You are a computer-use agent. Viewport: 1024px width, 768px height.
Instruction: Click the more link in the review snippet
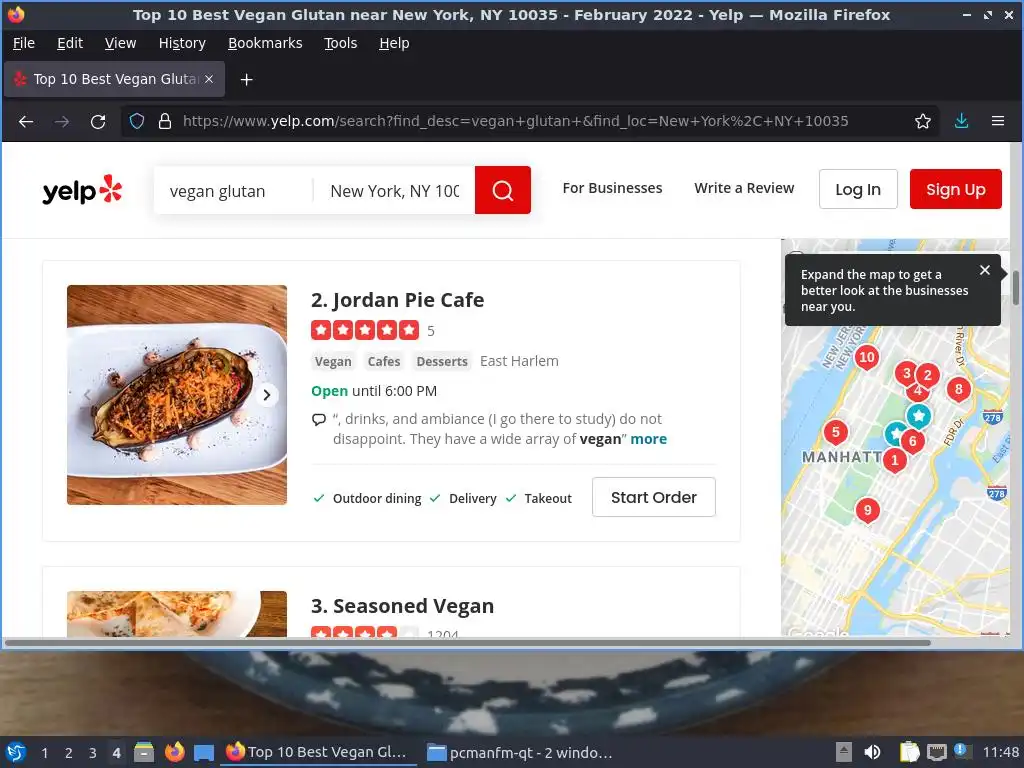648,439
